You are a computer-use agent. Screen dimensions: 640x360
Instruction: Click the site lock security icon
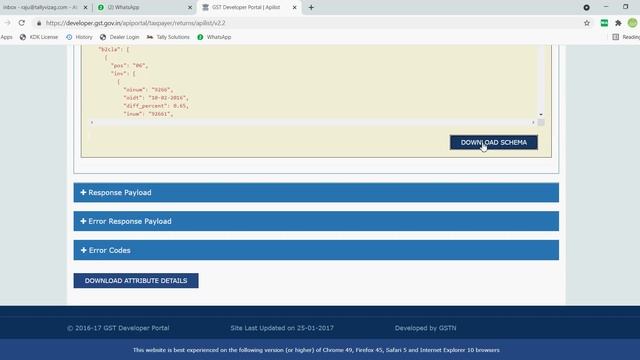pyautogui.click(x=39, y=23)
